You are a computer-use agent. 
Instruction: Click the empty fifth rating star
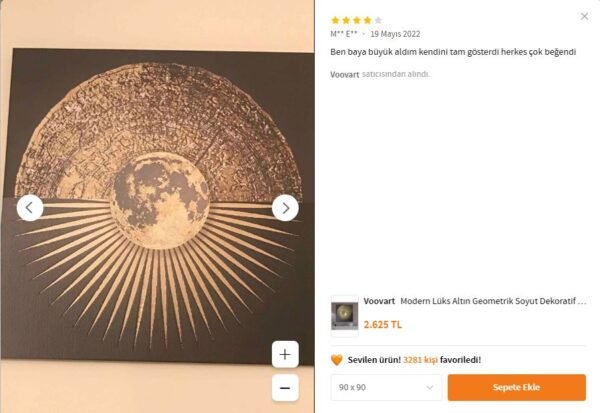click(x=378, y=19)
